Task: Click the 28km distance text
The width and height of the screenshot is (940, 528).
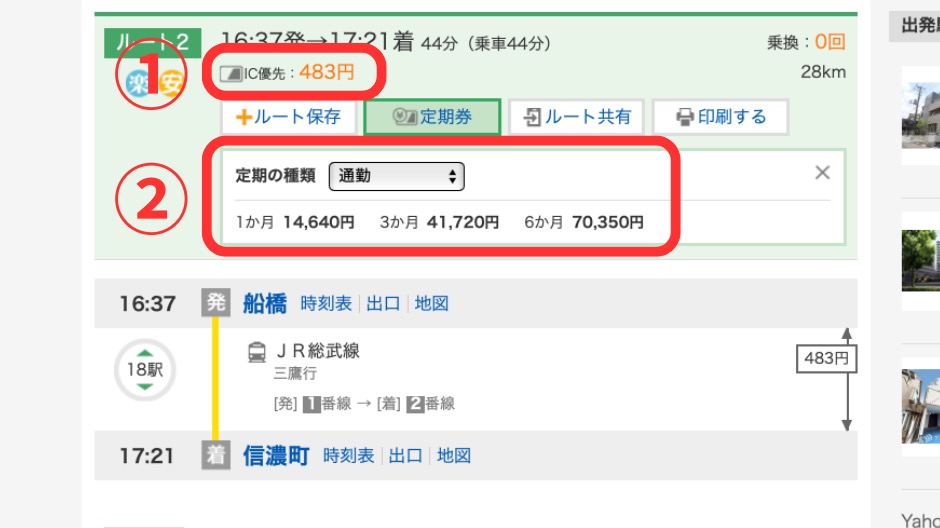Action: tap(823, 72)
